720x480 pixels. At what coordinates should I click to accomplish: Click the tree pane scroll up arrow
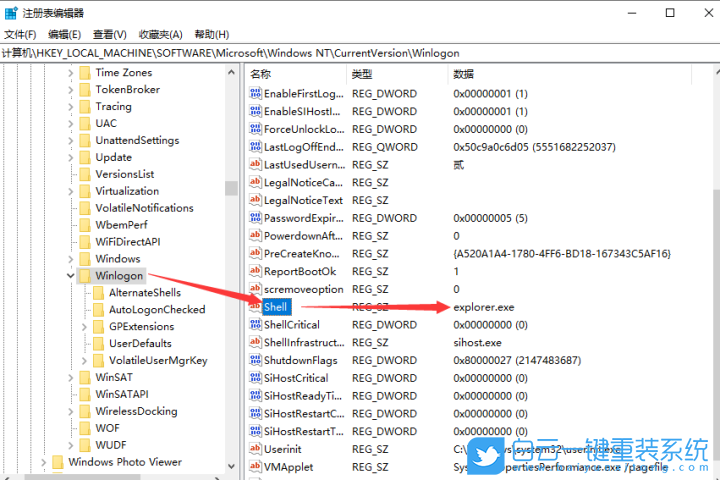click(x=231, y=72)
